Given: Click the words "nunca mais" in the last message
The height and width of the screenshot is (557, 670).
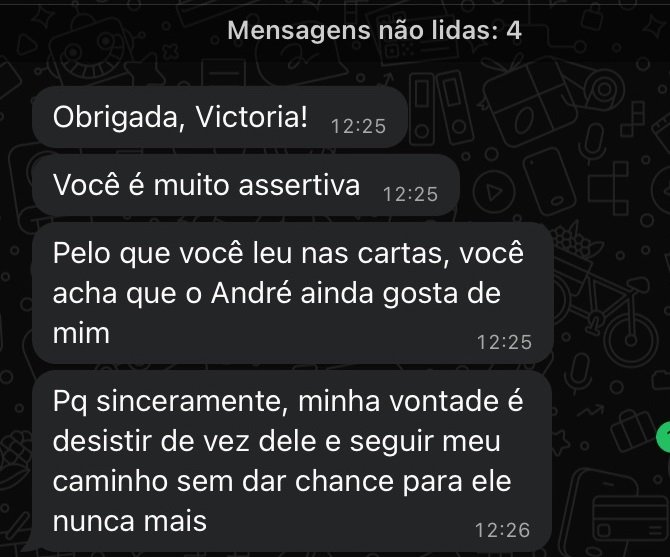Looking at the screenshot, I should point(130,521).
